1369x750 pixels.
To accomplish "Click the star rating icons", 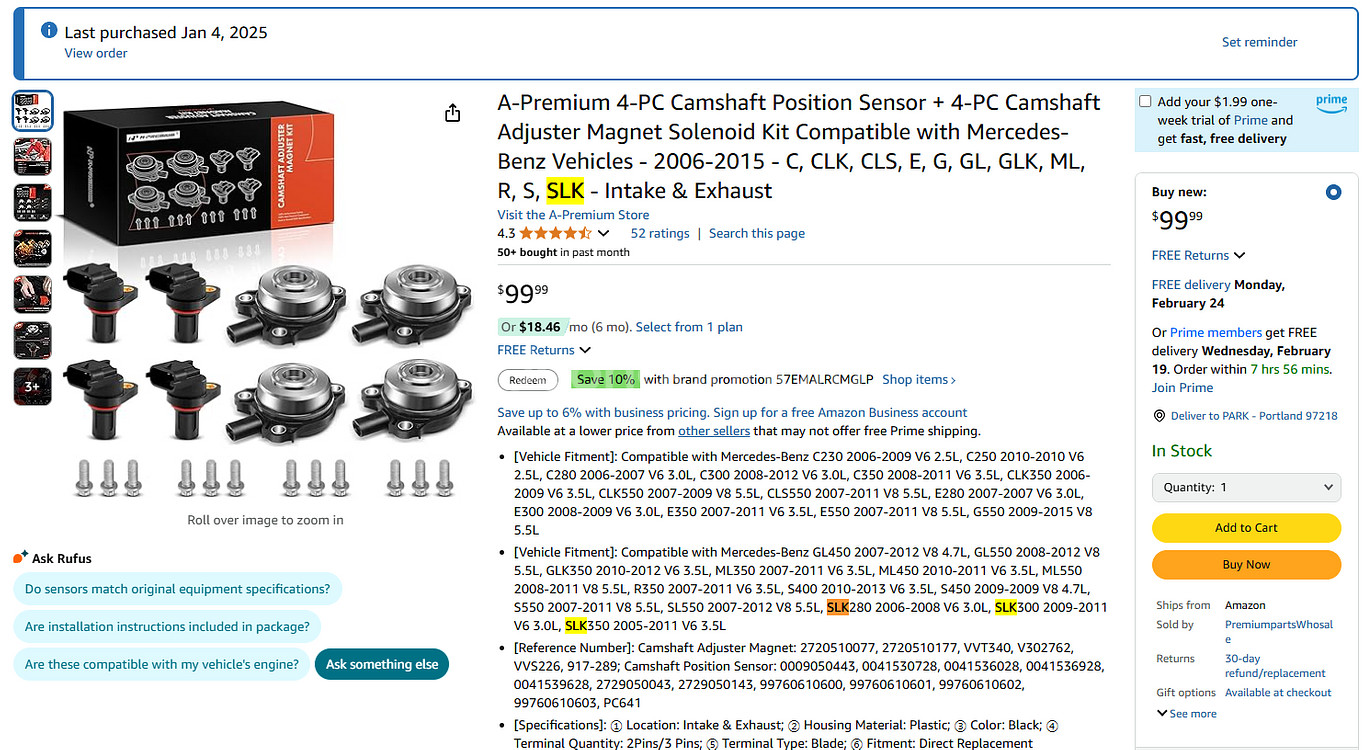I will click(x=555, y=233).
